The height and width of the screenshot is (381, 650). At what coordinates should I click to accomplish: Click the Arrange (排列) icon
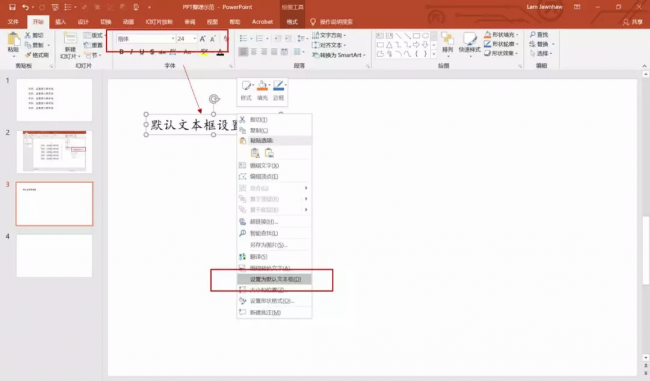pos(447,39)
